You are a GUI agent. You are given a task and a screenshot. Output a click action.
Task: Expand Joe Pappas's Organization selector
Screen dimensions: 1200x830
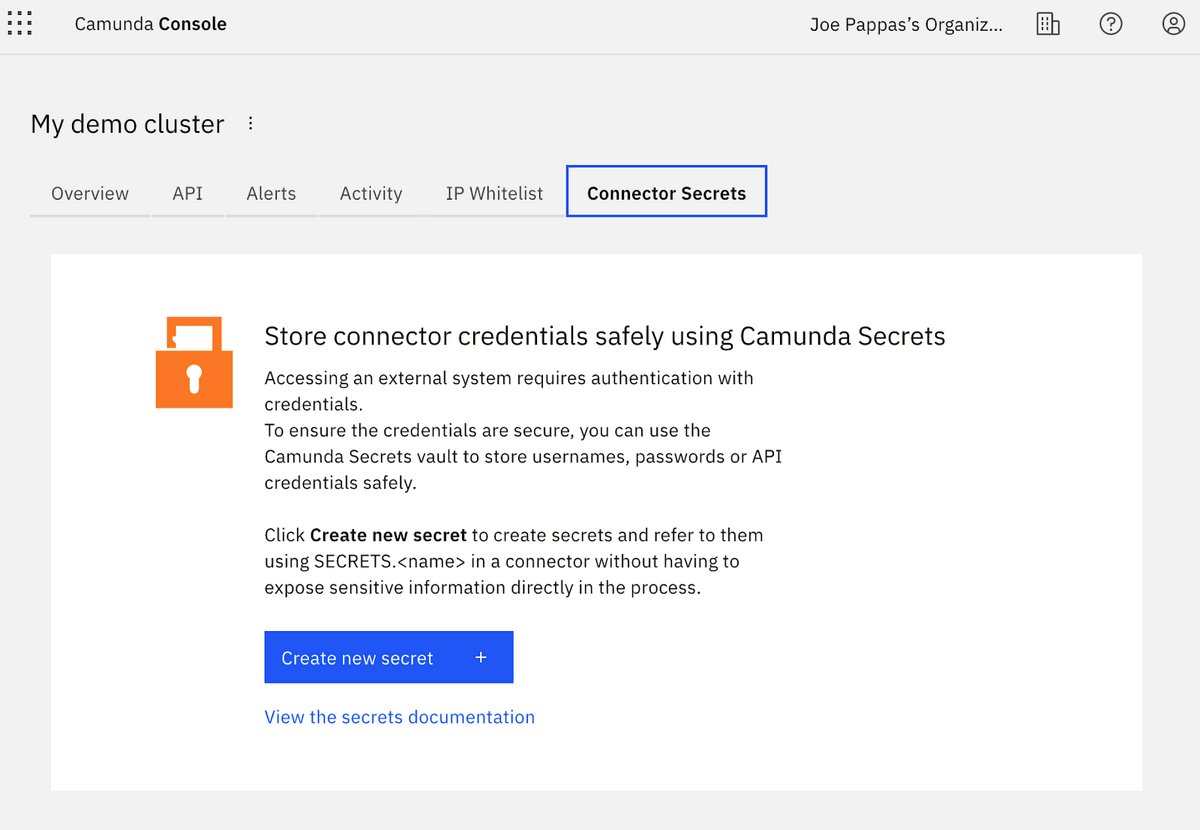[905, 23]
